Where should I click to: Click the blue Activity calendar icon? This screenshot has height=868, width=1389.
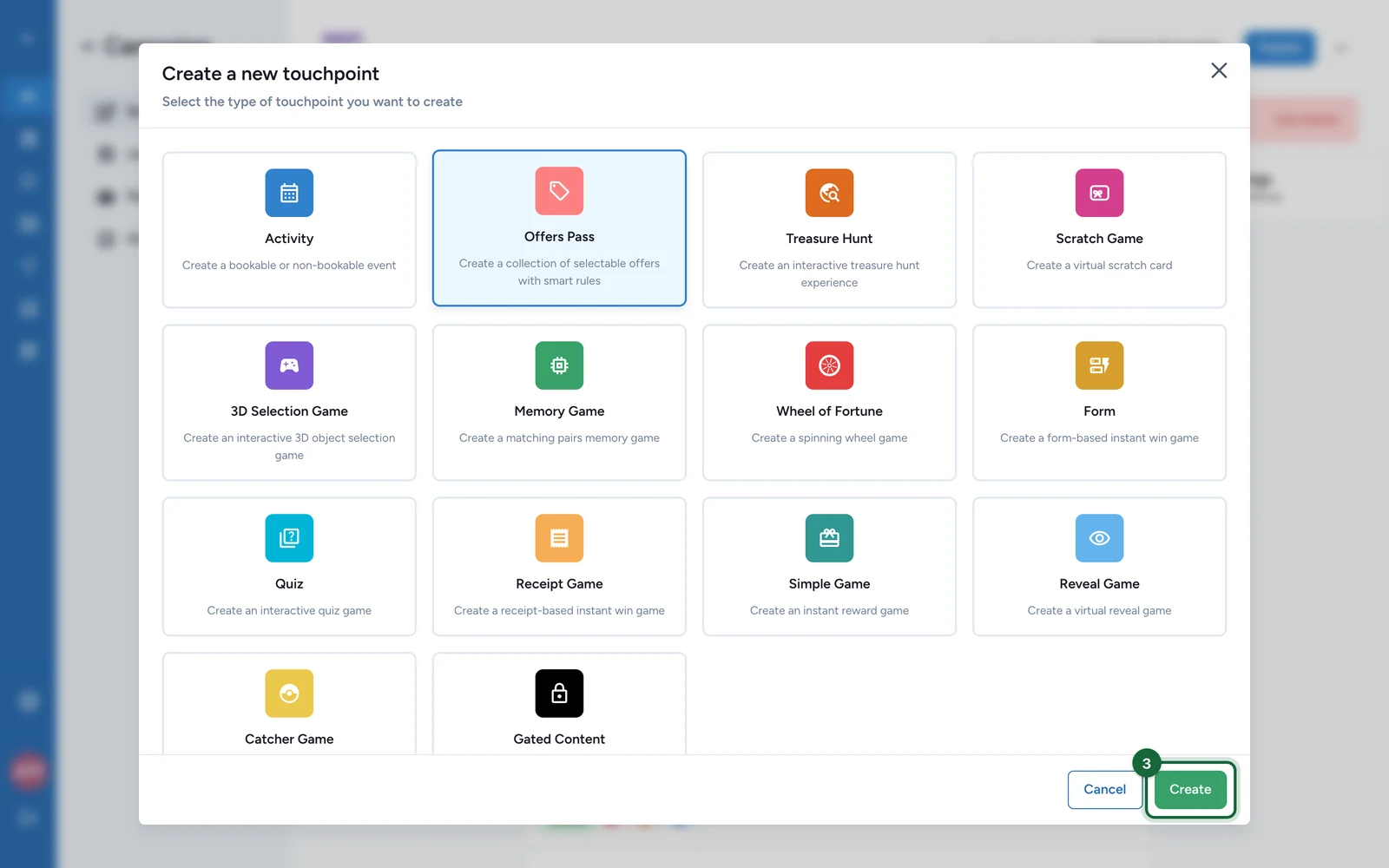pyautogui.click(x=289, y=193)
